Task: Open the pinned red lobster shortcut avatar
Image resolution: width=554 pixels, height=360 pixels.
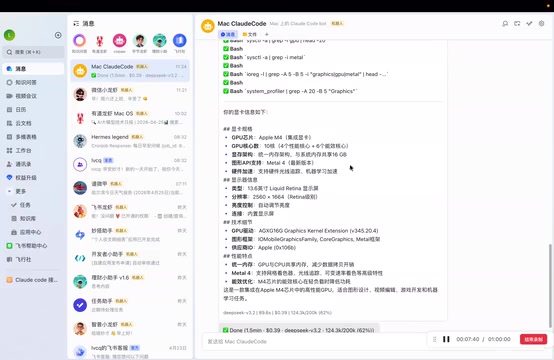Action: click(100, 41)
